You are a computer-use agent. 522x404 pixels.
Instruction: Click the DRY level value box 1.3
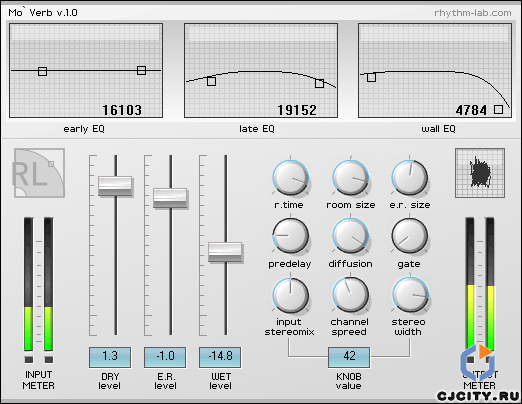coord(110,357)
